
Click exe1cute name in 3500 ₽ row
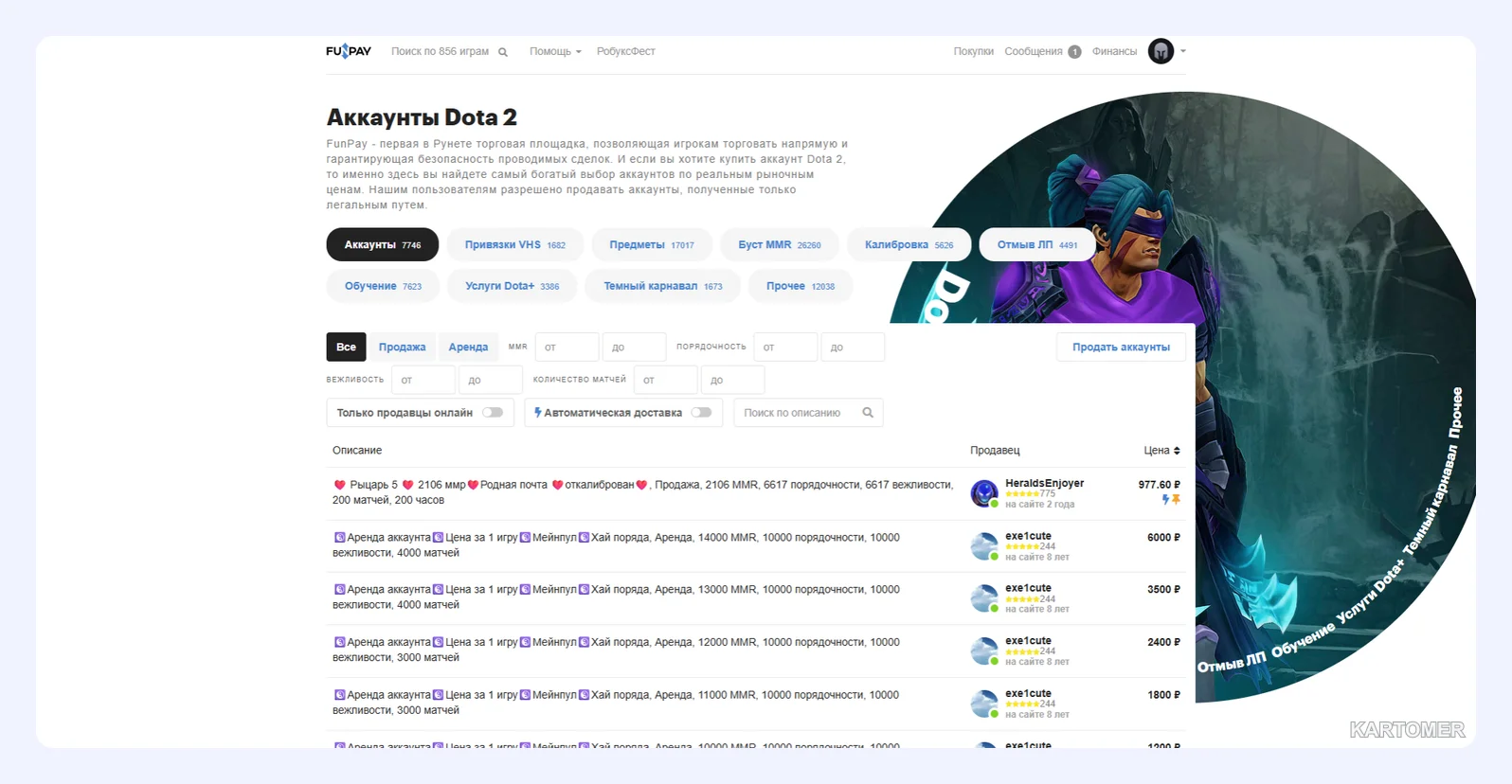pos(1028,588)
